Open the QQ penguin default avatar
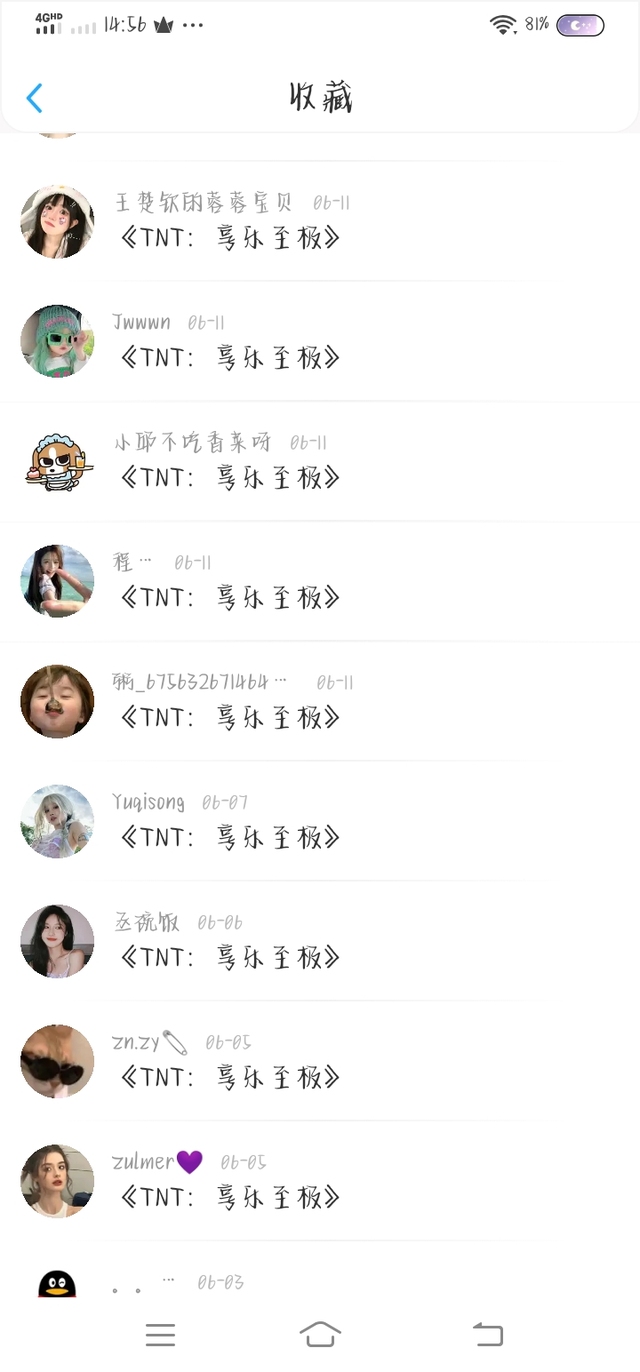Image resolution: width=640 pixels, height=1372 pixels. pyautogui.click(x=57, y=1284)
